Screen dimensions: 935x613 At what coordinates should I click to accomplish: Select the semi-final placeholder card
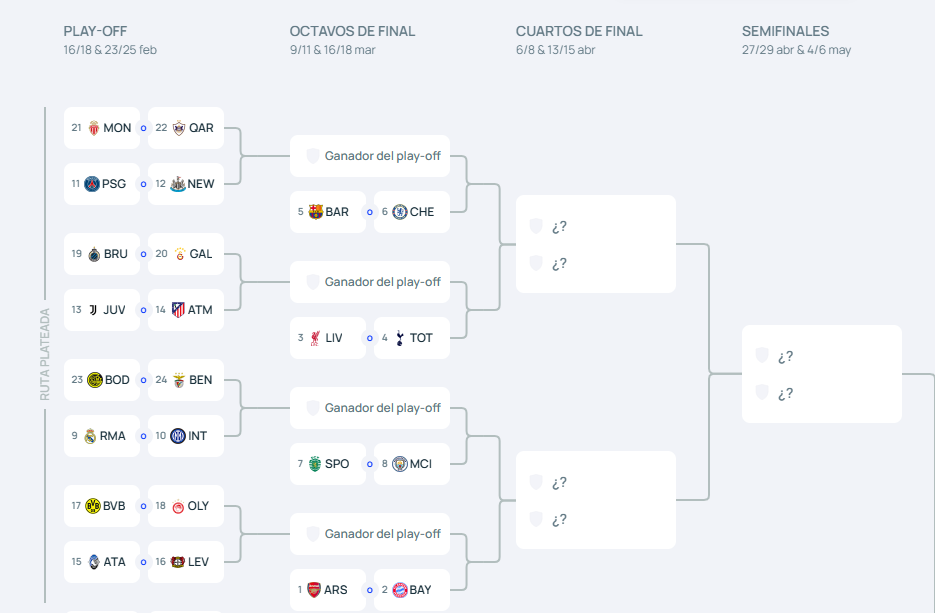(822, 374)
